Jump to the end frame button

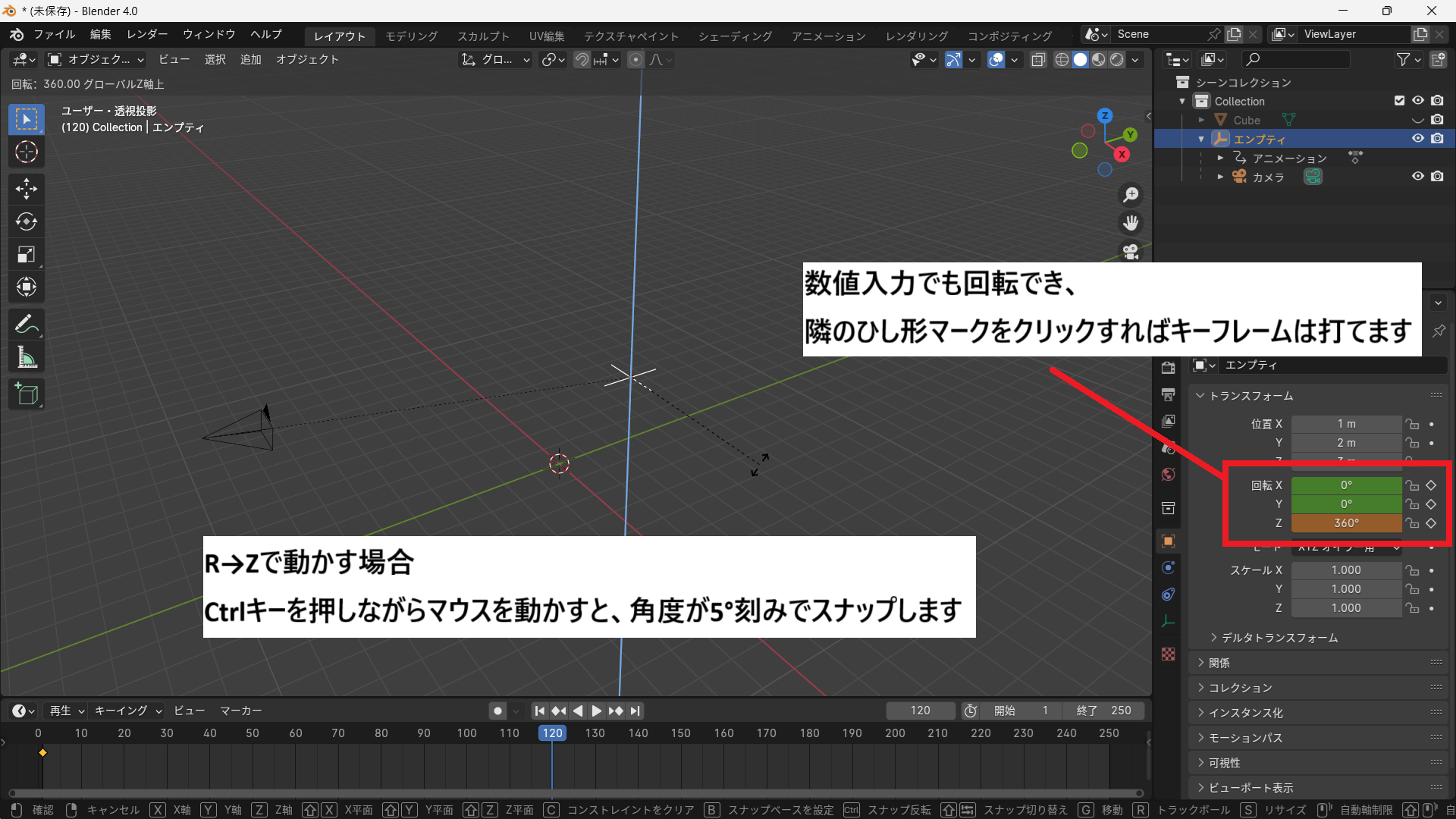(635, 711)
